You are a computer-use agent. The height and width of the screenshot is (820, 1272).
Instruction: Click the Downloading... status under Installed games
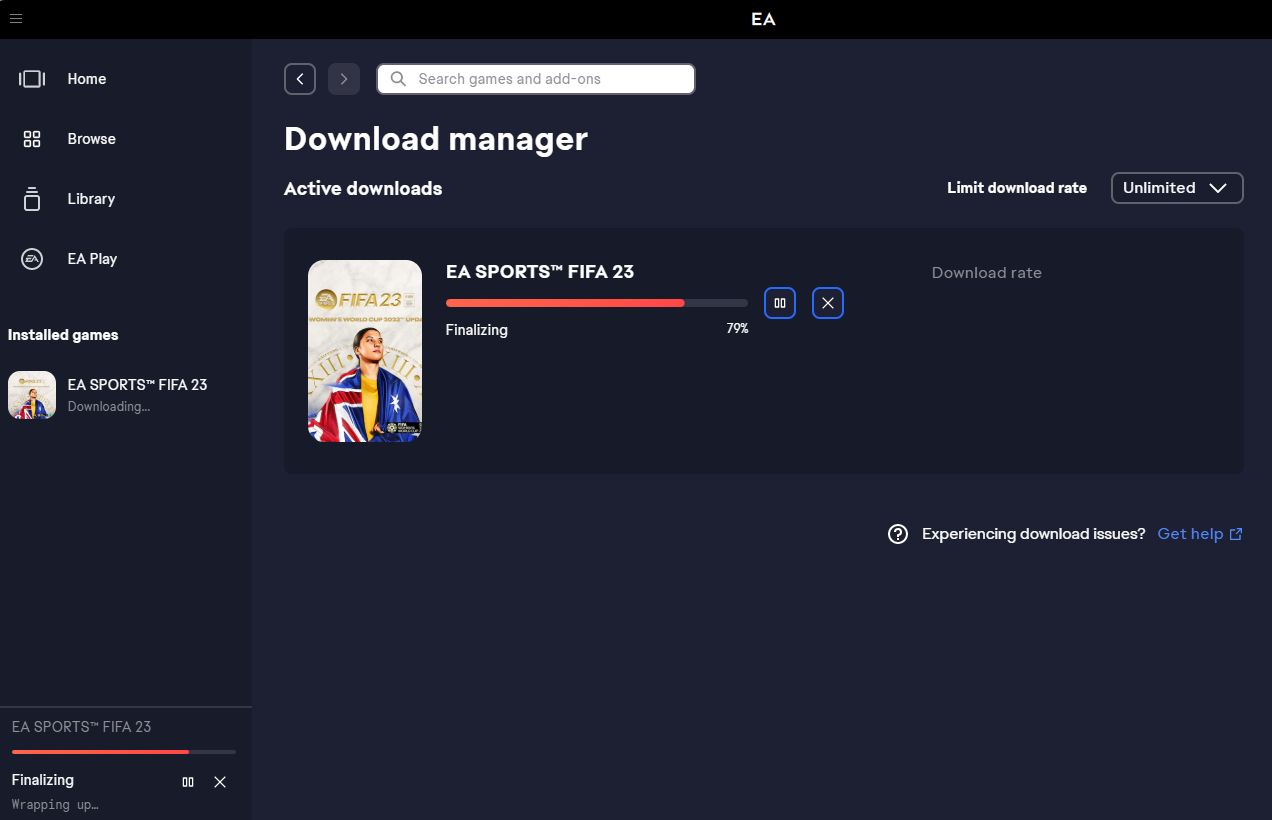(109, 407)
